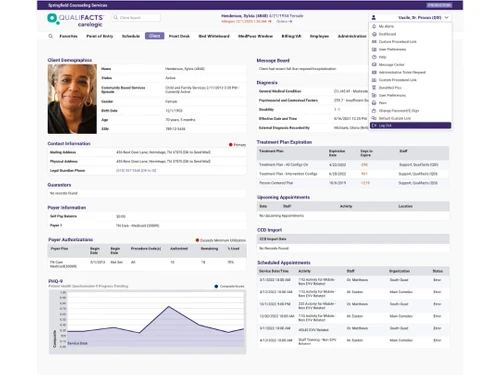Open the Point of Entry tab
This screenshot has width=500, height=375.
tap(100, 36)
